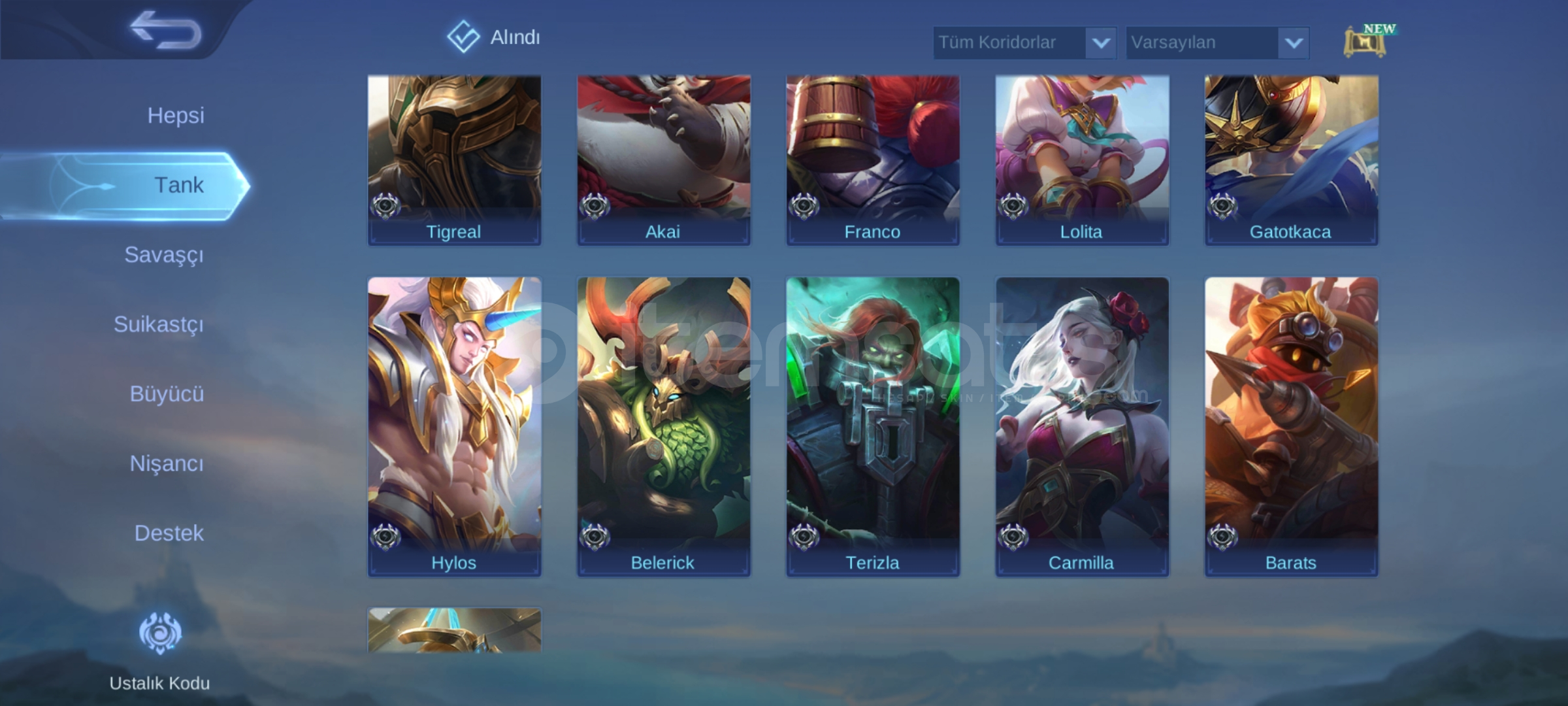Pick the Lolita hero card
The height and width of the screenshot is (706, 1568).
tap(1082, 161)
